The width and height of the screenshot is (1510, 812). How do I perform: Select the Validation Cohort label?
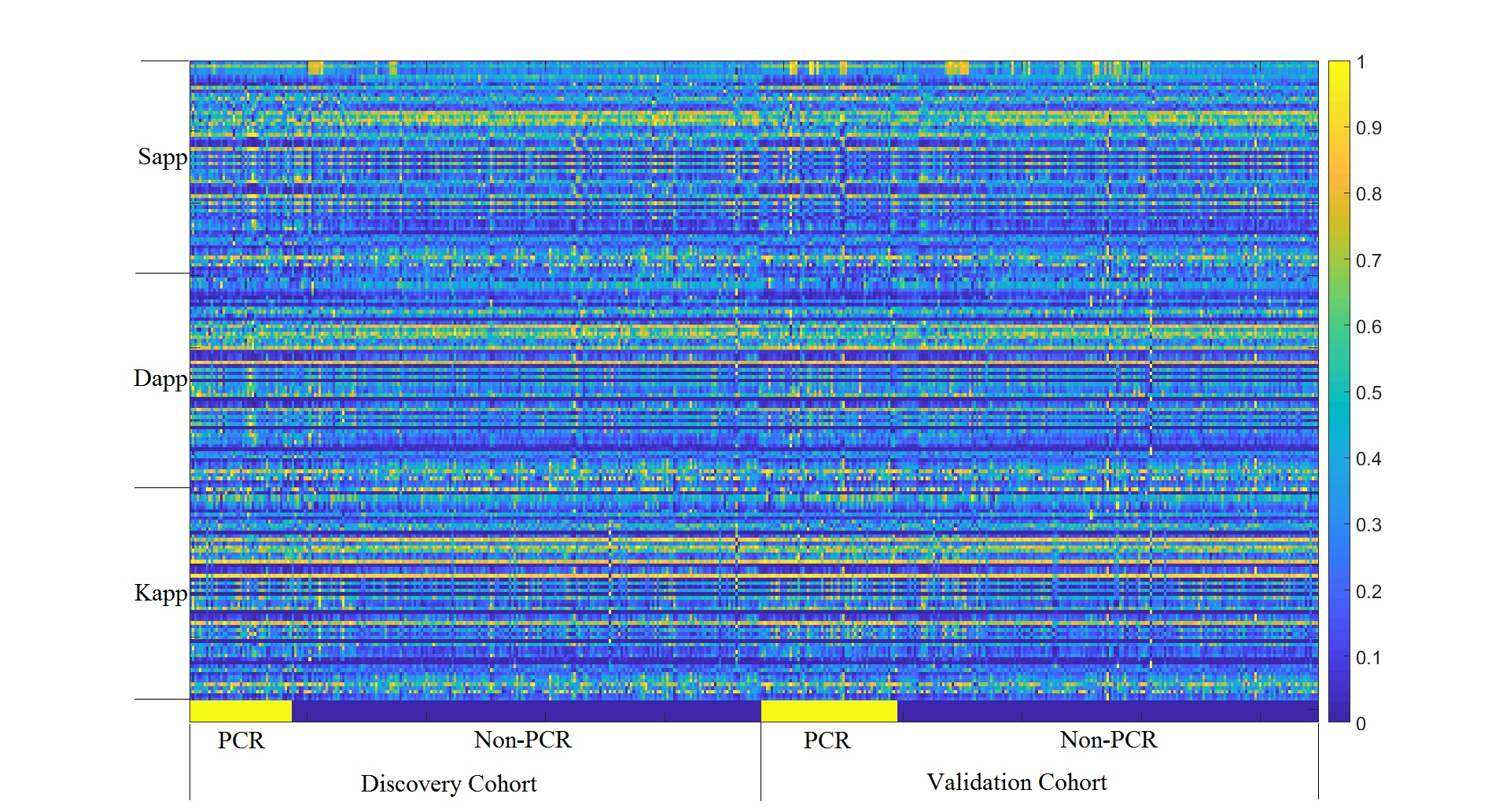(x=1016, y=782)
